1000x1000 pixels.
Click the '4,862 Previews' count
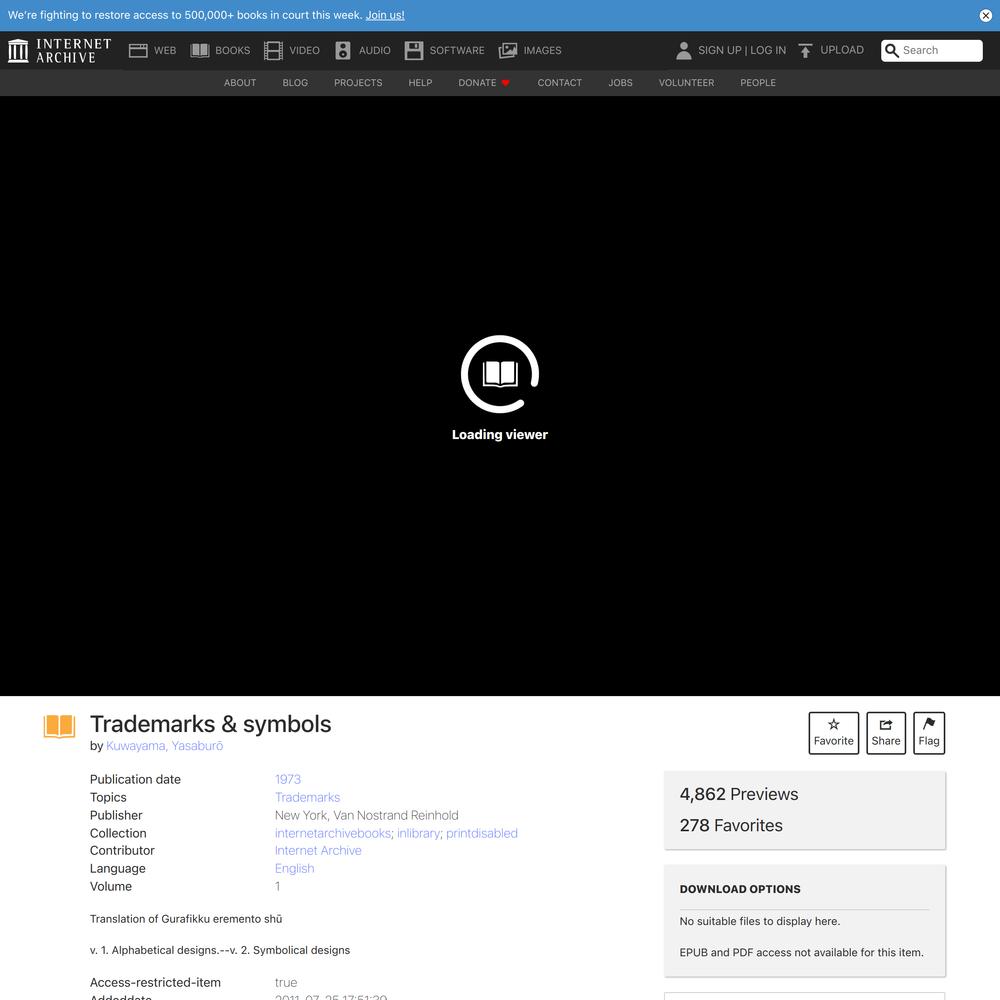pyautogui.click(x=739, y=794)
